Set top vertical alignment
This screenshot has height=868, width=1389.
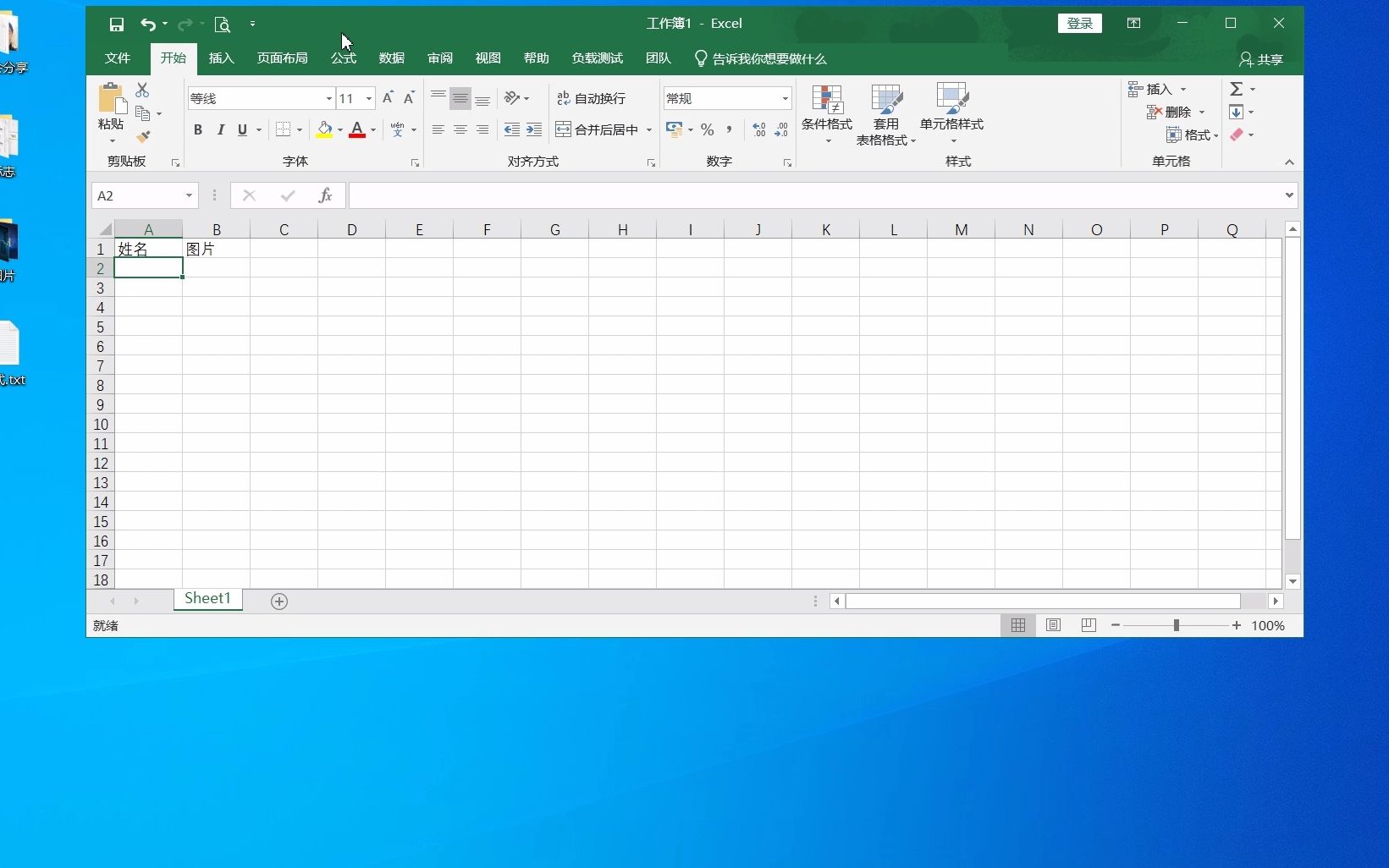click(438, 98)
